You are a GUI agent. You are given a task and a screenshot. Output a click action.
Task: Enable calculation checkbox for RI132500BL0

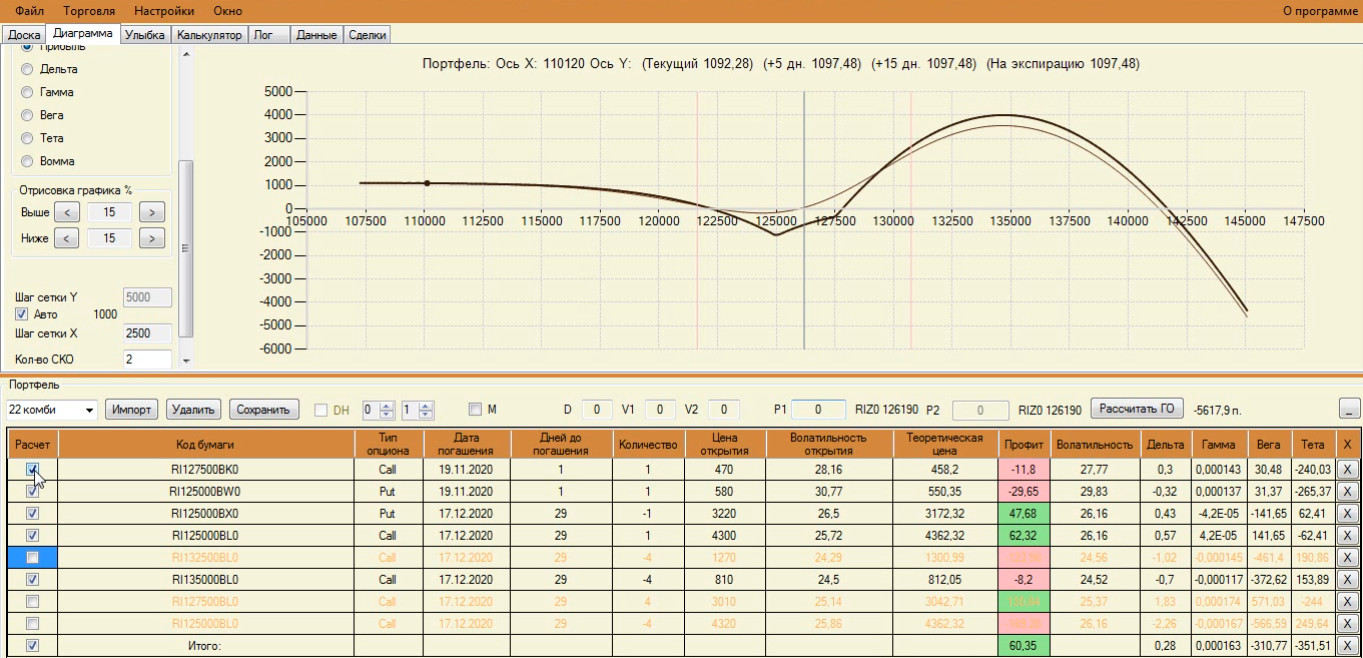click(32, 557)
